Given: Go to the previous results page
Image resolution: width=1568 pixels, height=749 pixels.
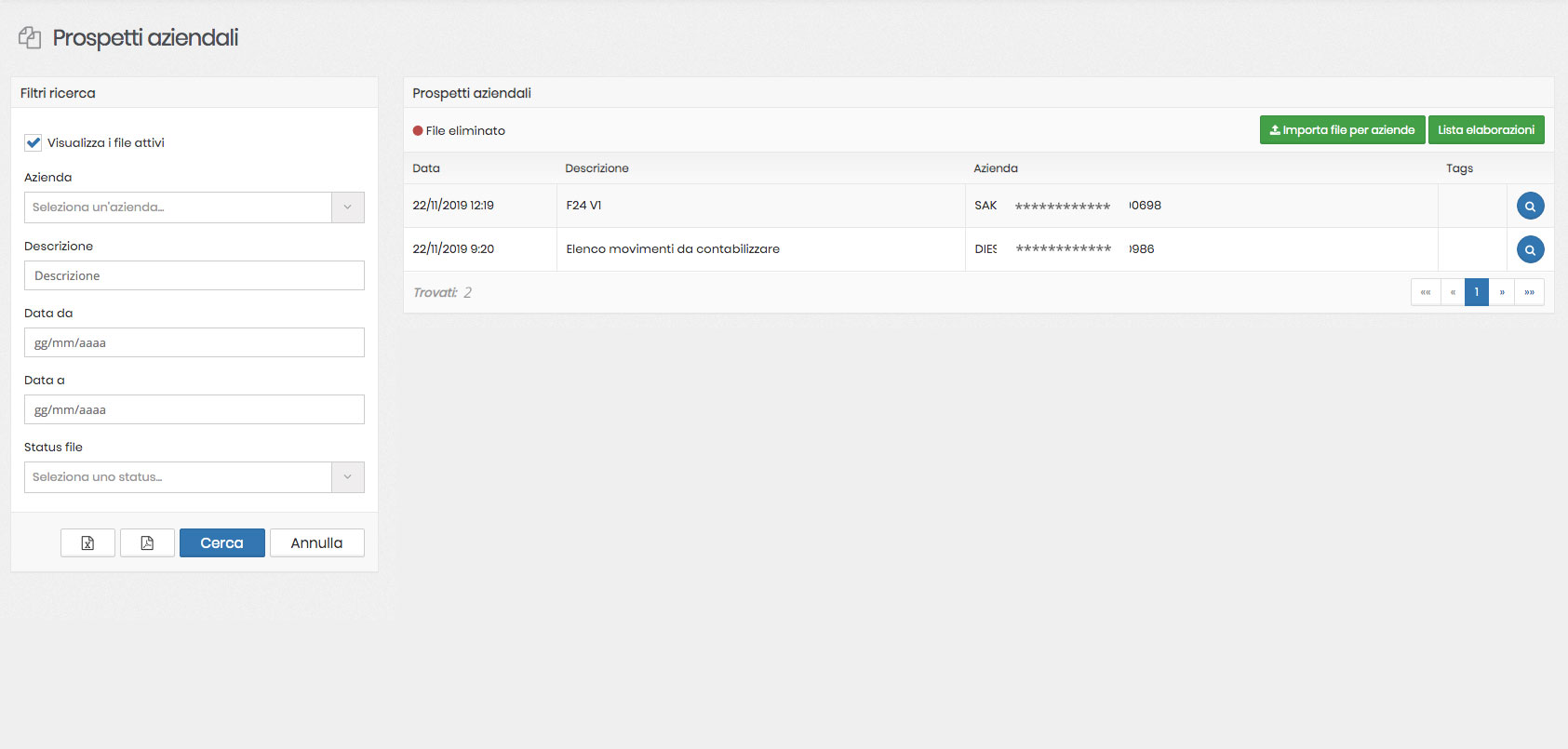Looking at the screenshot, I should [x=1453, y=292].
